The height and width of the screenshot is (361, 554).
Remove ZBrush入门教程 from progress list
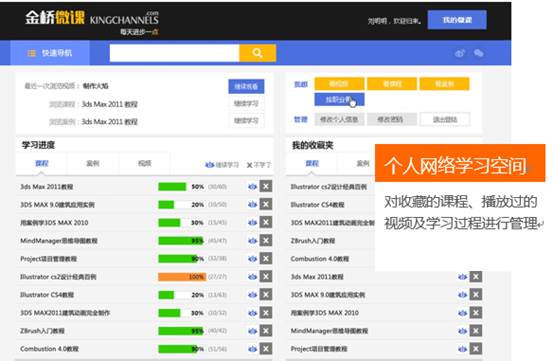click(266, 330)
